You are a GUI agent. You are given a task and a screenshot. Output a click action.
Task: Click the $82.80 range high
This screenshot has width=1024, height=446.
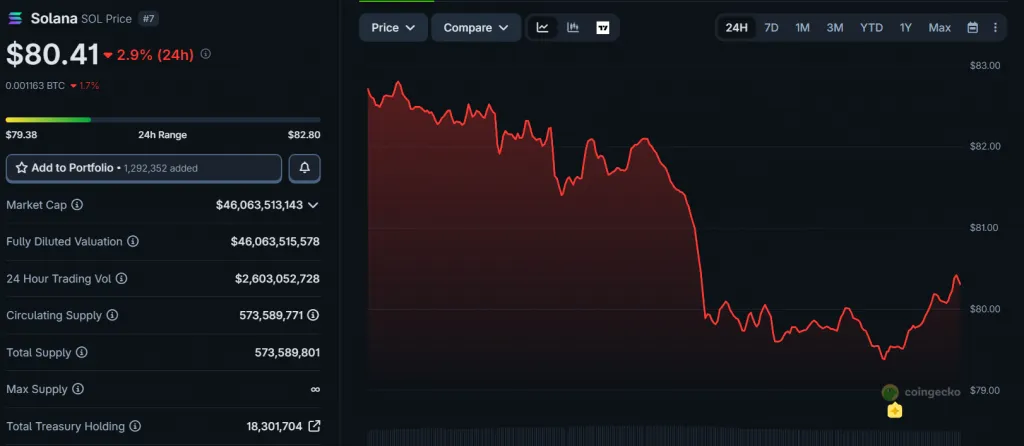[304, 135]
